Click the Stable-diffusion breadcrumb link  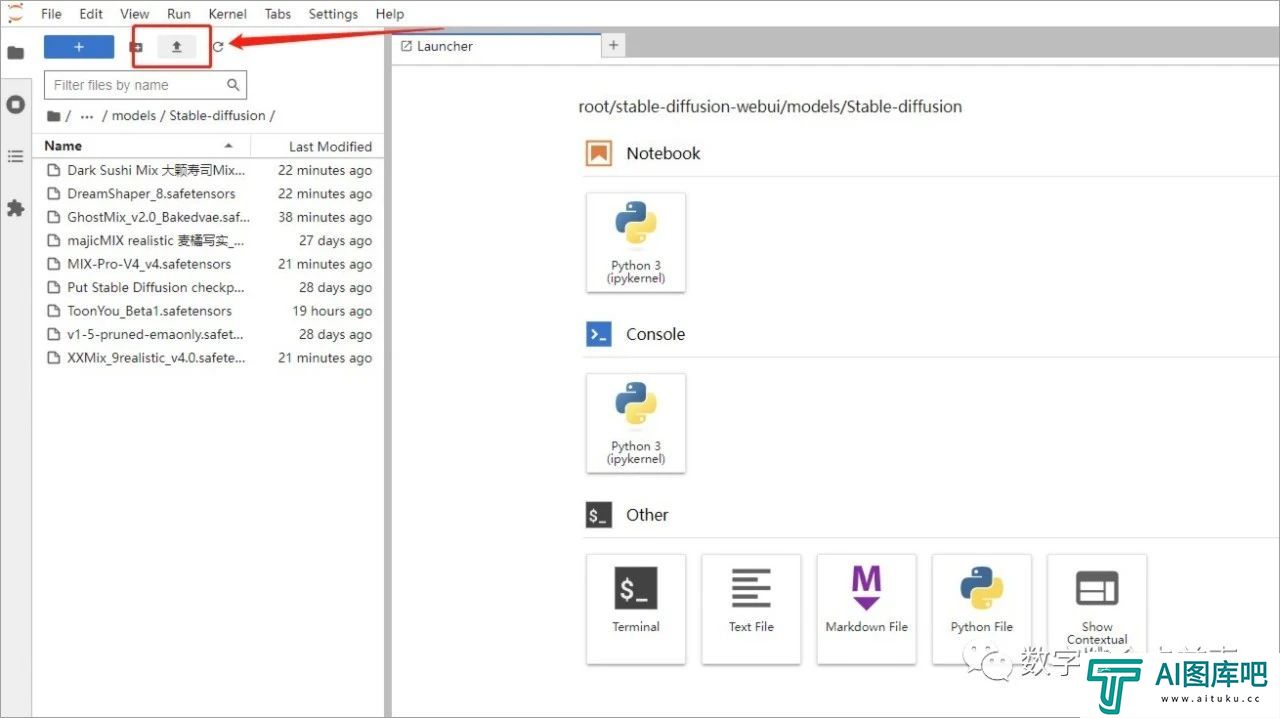tap(217, 116)
